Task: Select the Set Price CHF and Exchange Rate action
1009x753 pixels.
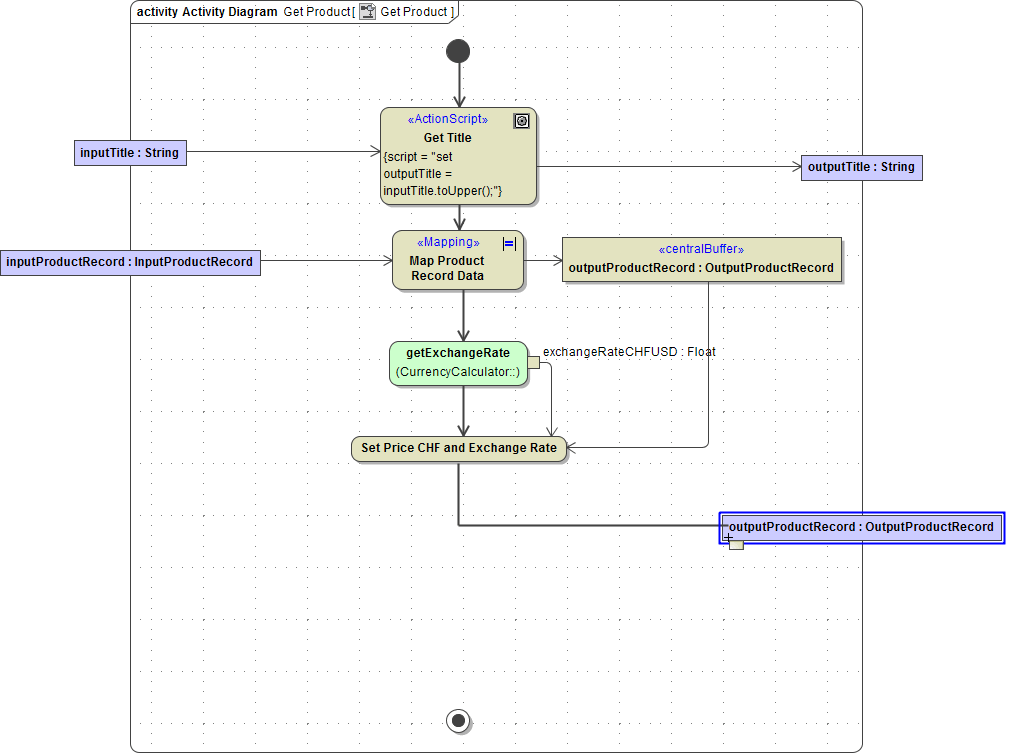Action: pyautogui.click(x=458, y=448)
